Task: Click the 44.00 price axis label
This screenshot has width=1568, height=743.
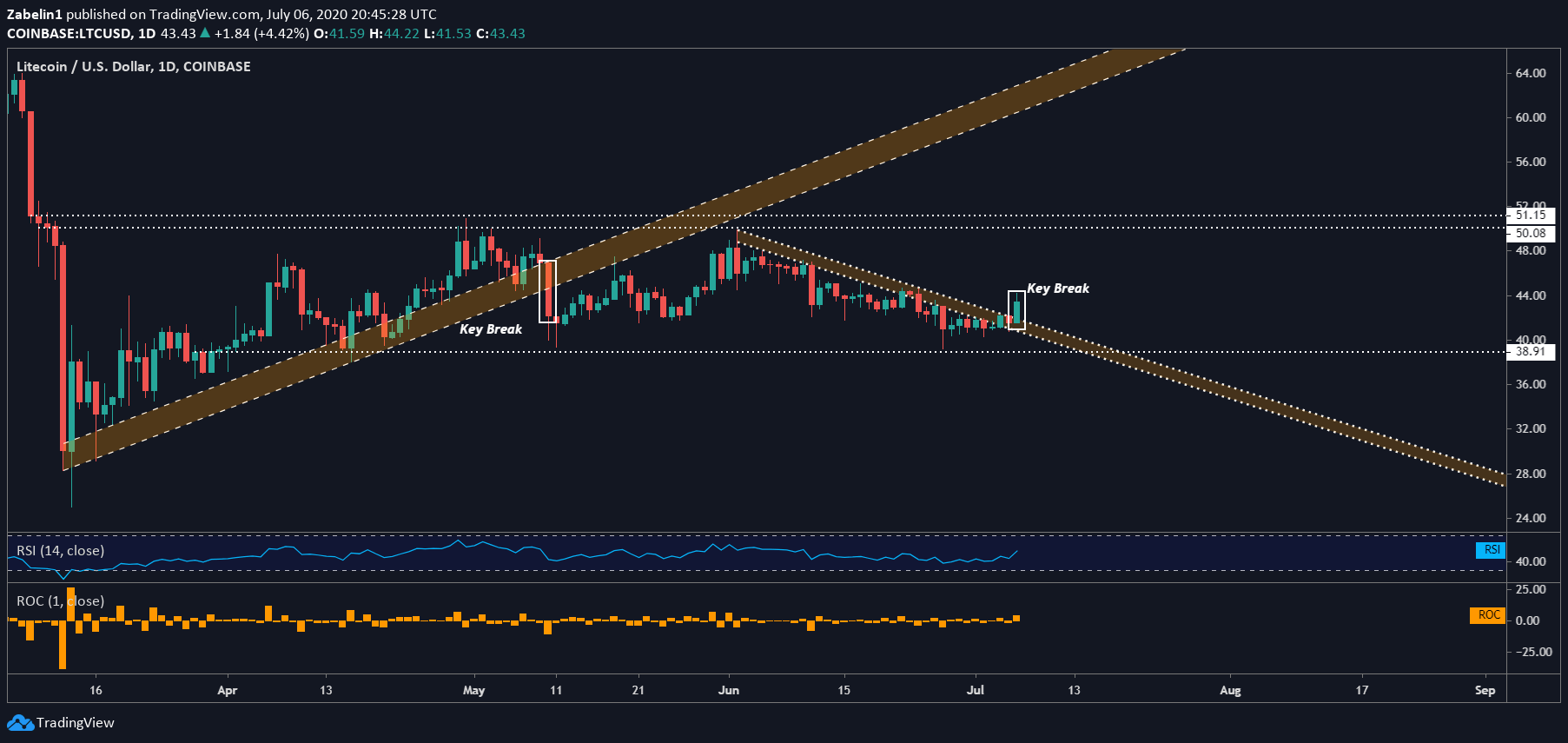Action: 1531,295
